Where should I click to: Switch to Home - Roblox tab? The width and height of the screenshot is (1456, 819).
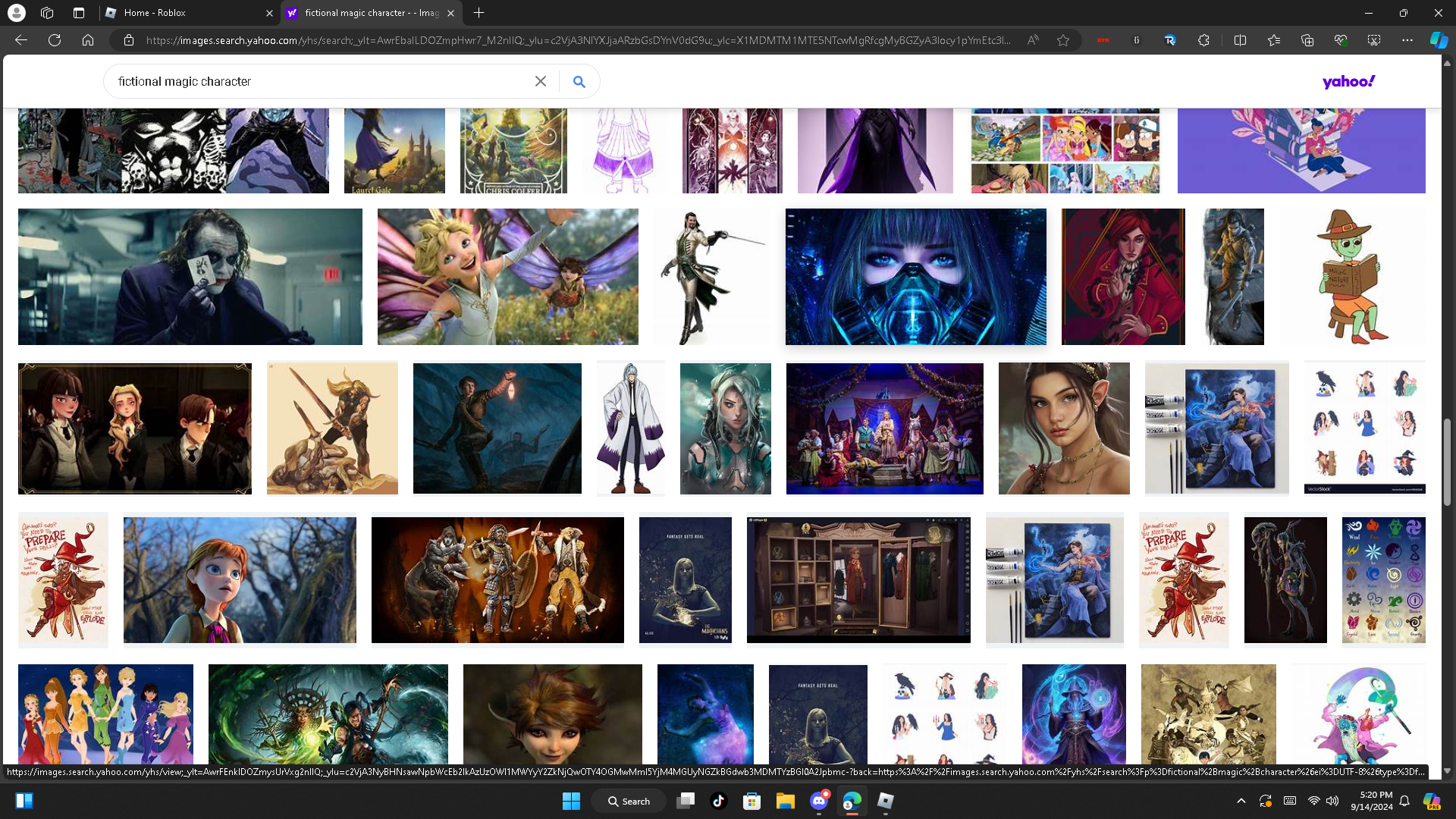click(182, 13)
